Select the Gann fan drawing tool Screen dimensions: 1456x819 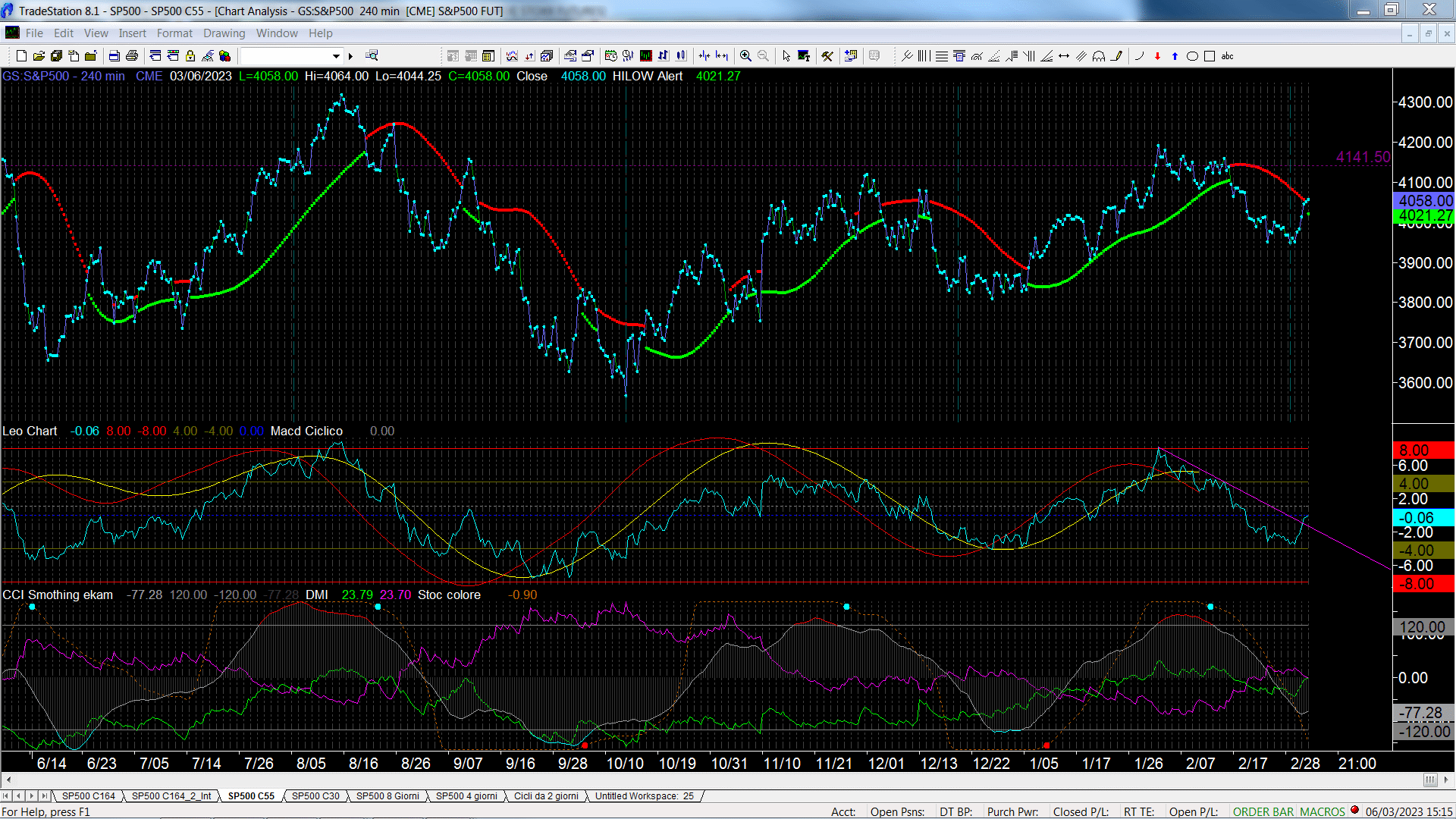1046,55
